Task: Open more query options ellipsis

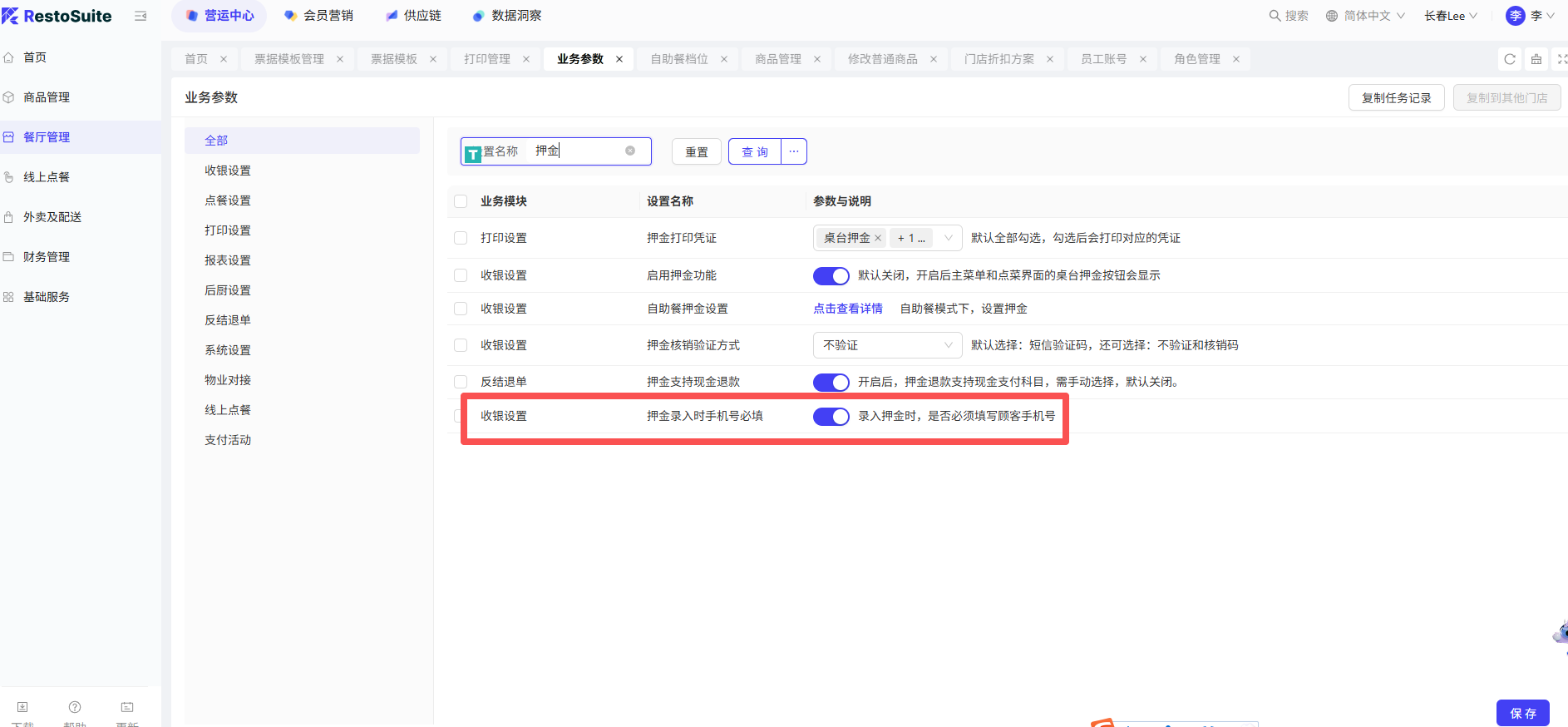Action: [794, 151]
